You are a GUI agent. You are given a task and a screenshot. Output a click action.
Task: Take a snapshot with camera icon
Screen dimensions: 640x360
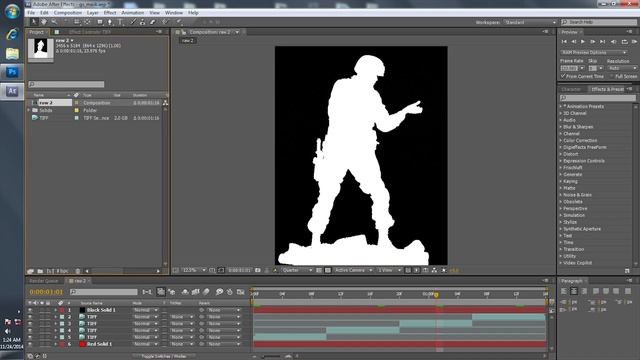point(258,270)
